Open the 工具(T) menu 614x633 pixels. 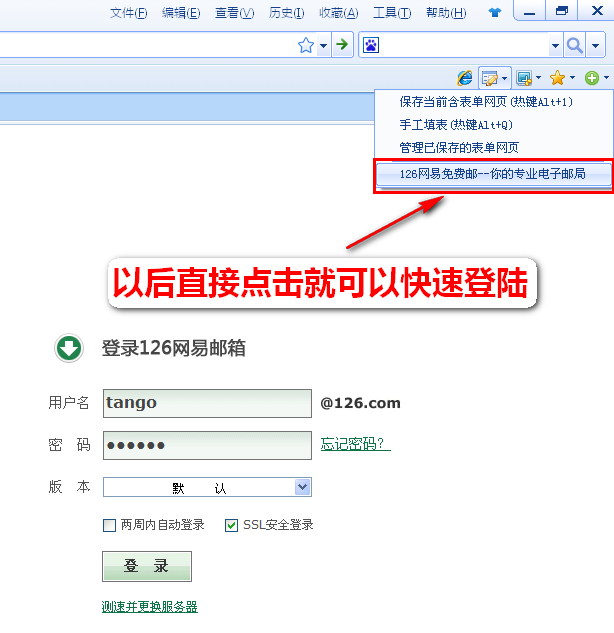pos(392,13)
